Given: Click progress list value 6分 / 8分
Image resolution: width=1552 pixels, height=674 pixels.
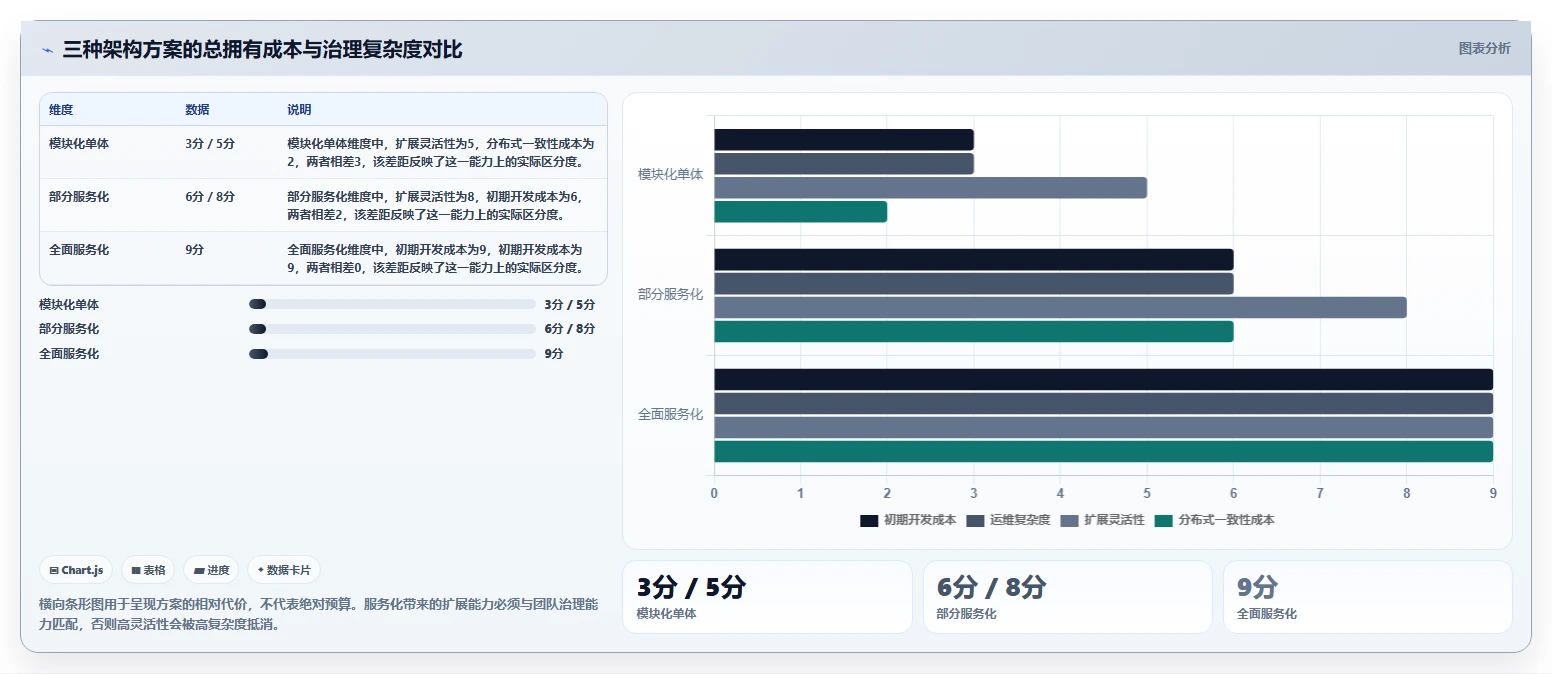Looking at the screenshot, I should [x=570, y=329].
